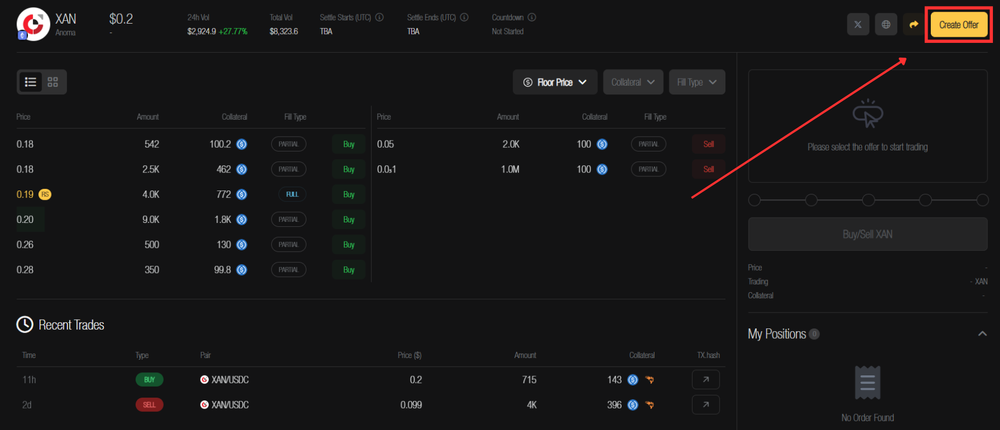Click USDC icon next to collateral 130
The image size is (1000, 430).
(x=242, y=244)
